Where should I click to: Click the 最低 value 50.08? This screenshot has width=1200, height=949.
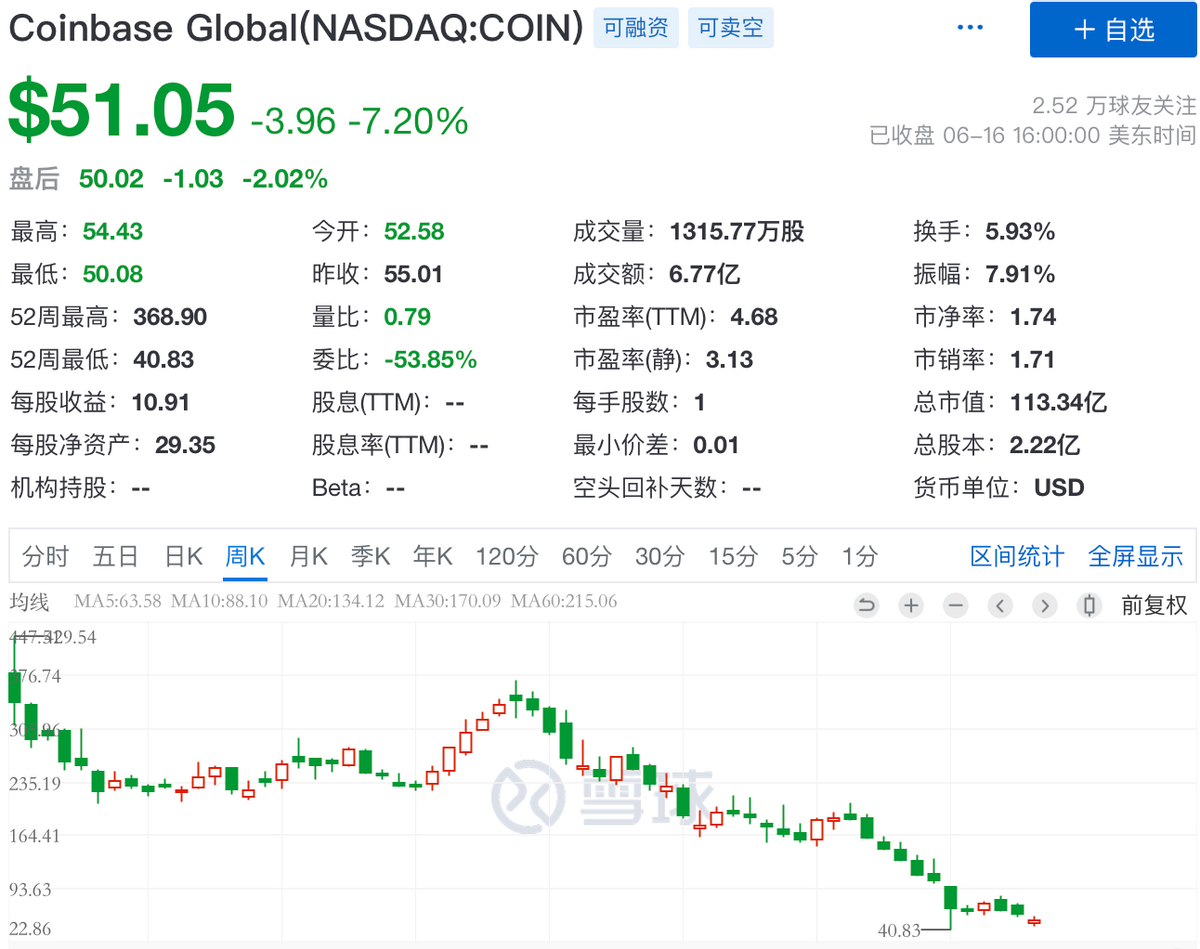point(113,274)
